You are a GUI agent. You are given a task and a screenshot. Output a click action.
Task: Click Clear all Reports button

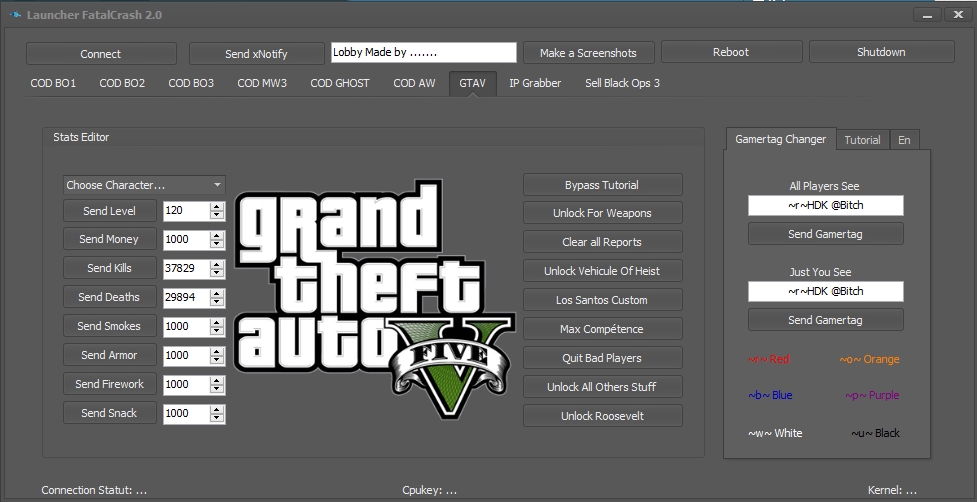point(603,242)
